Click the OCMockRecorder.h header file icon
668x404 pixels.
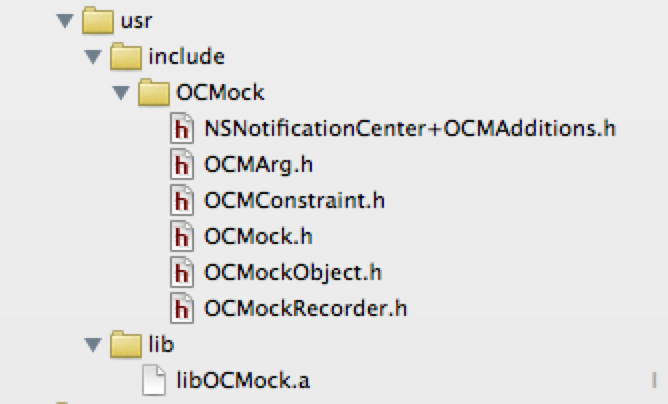coord(182,308)
